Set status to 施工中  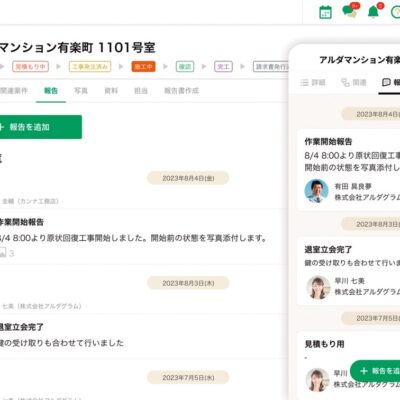pos(143,66)
